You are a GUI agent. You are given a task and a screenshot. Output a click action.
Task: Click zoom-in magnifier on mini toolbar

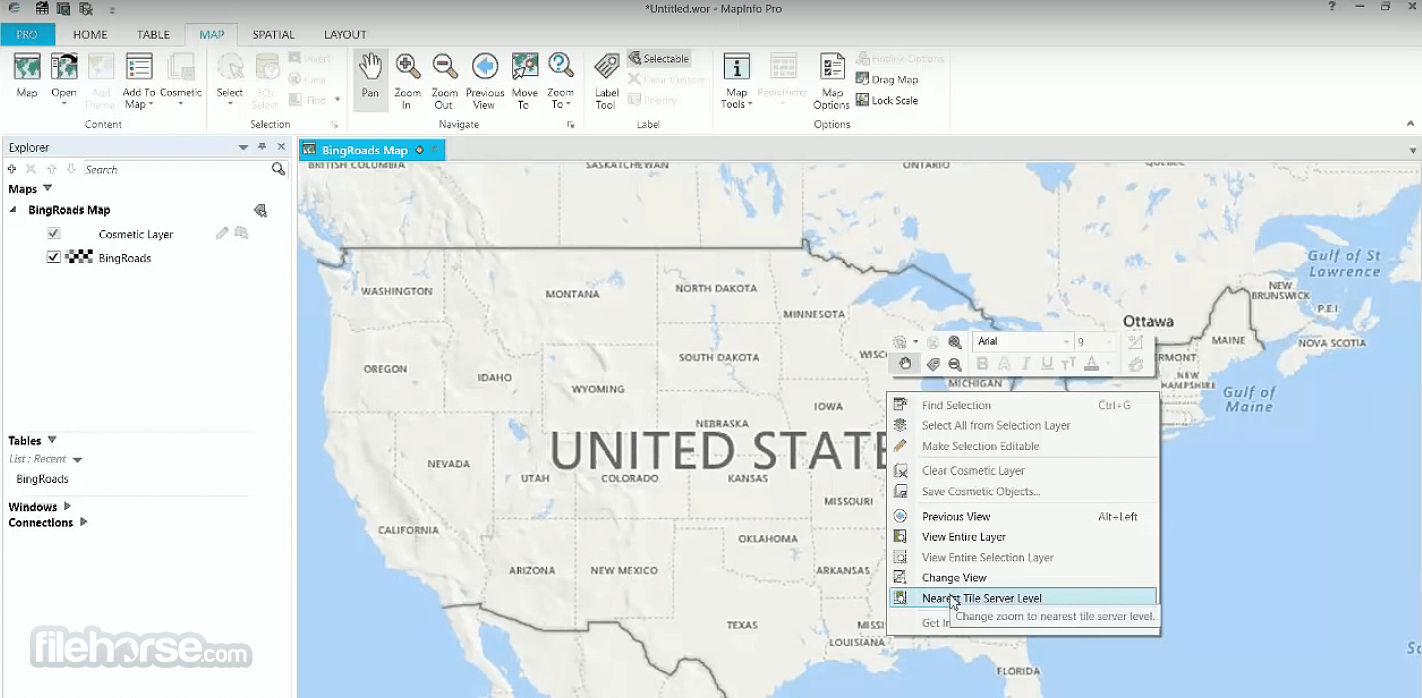[x=955, y=342]
